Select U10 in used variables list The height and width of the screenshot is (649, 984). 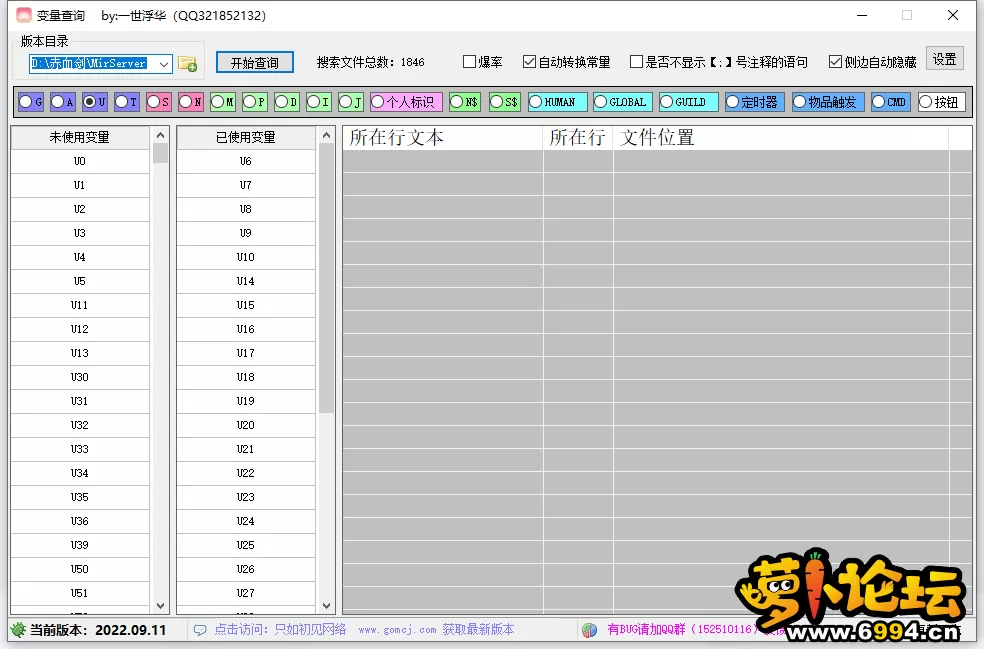(245, 257)
